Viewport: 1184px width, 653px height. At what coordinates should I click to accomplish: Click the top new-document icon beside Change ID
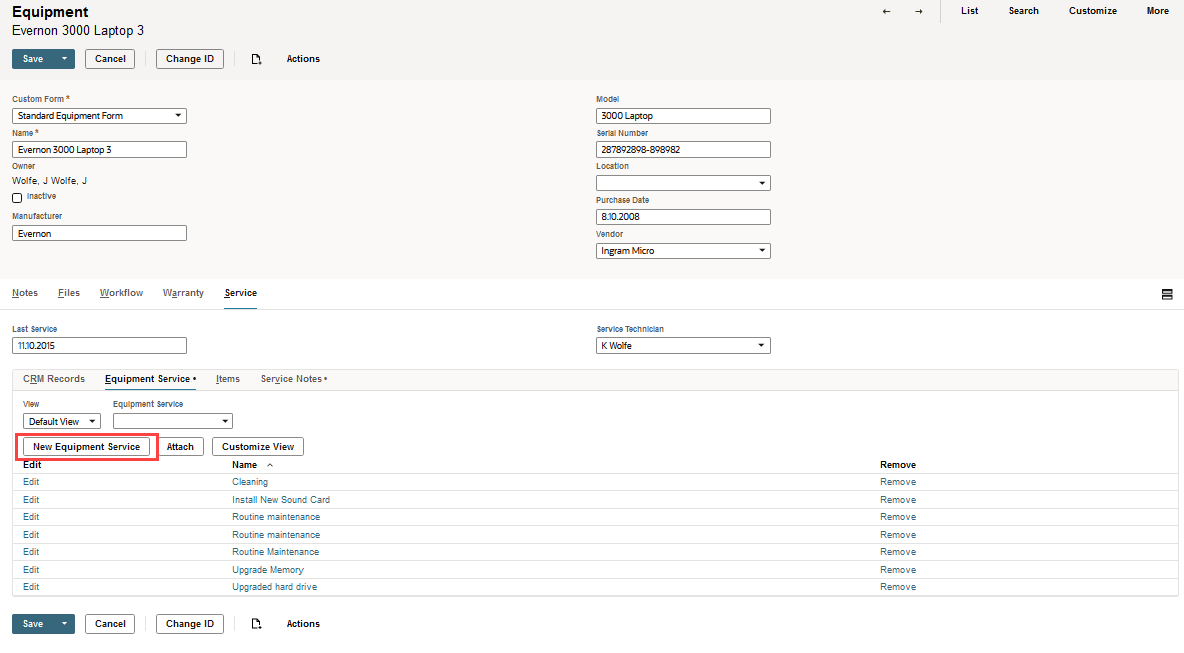point(256,59)
